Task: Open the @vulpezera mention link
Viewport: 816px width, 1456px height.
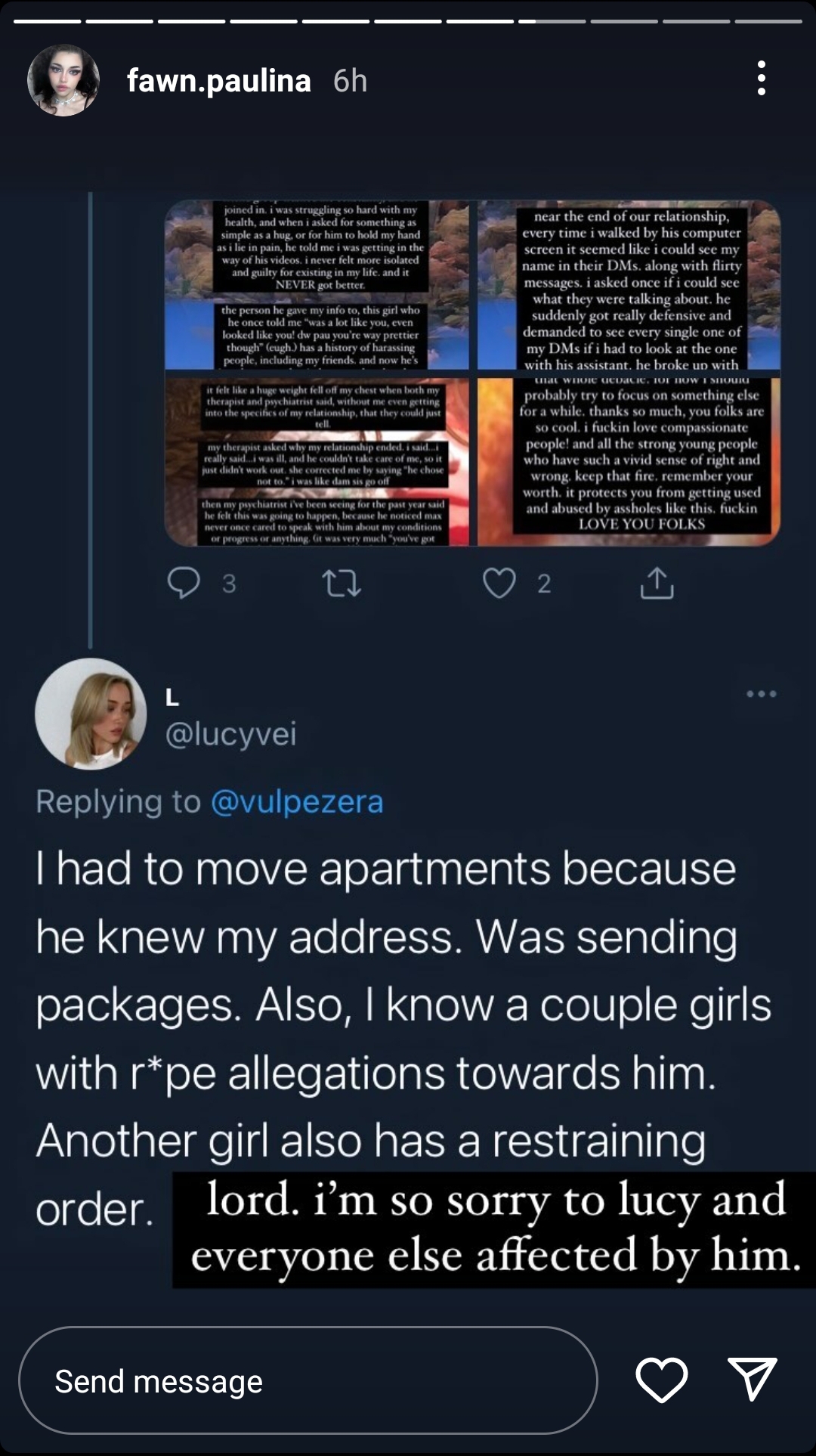Action: (297, 801)
